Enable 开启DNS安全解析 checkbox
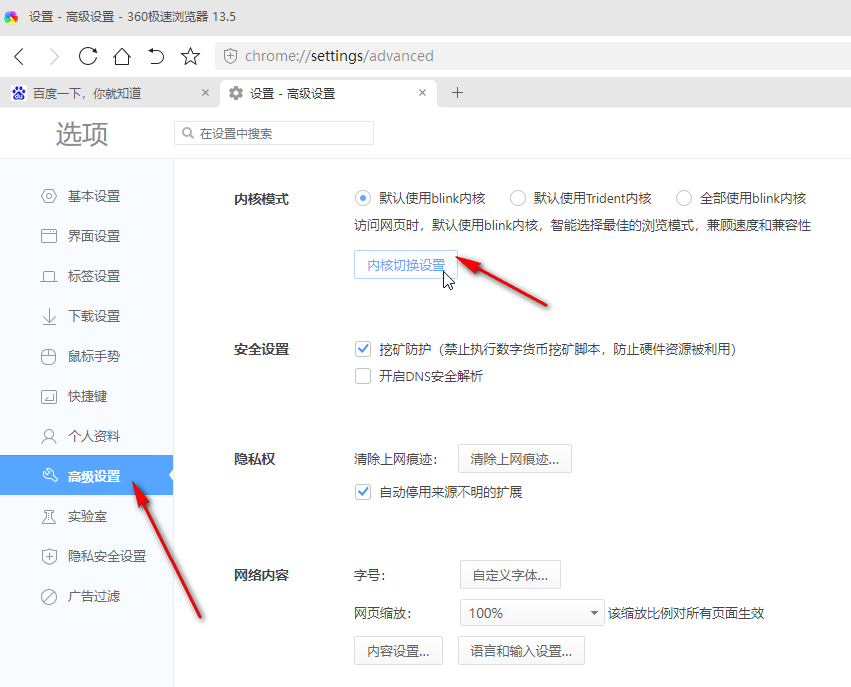This screenshot has height=687, width=851. click(x=363, y=376)
